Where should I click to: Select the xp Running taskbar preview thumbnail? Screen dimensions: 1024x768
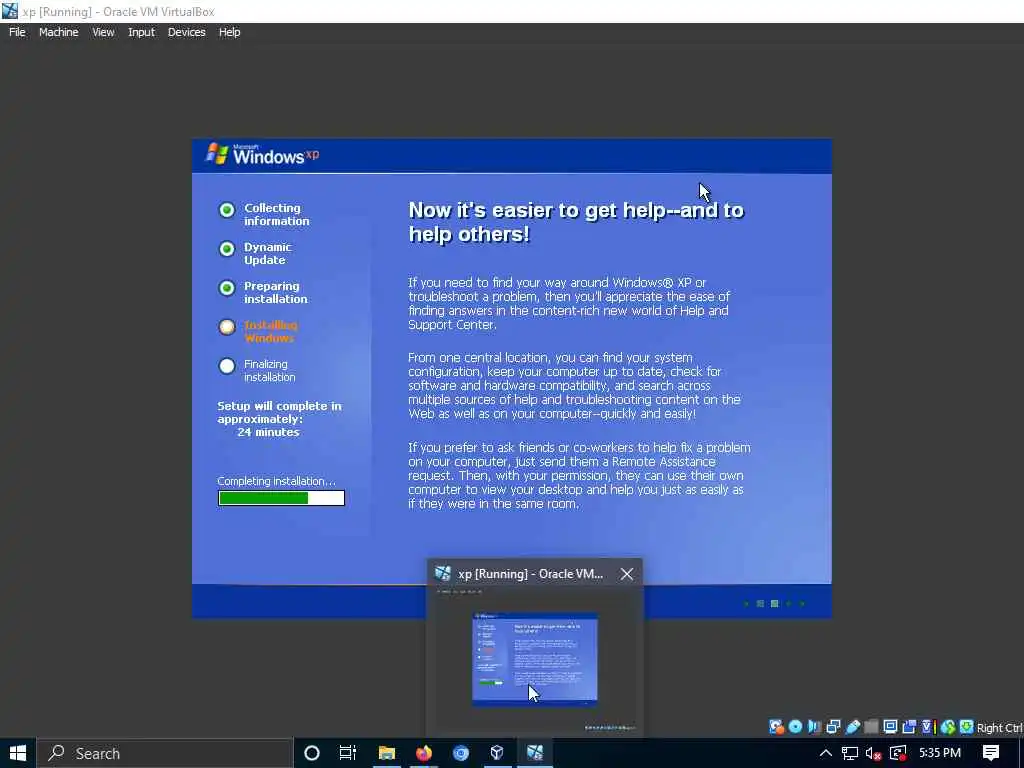tap(534, 658)
